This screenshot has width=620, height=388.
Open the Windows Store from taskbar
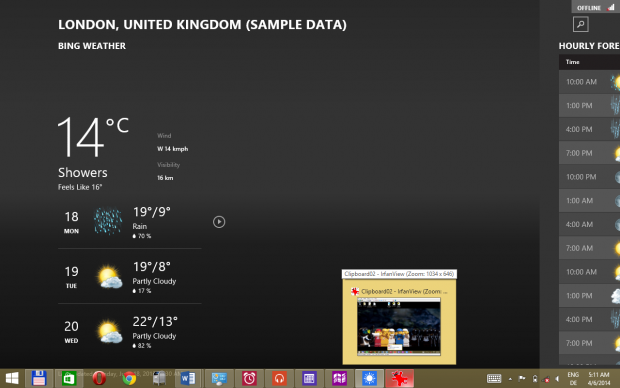[x=69, y=379]
